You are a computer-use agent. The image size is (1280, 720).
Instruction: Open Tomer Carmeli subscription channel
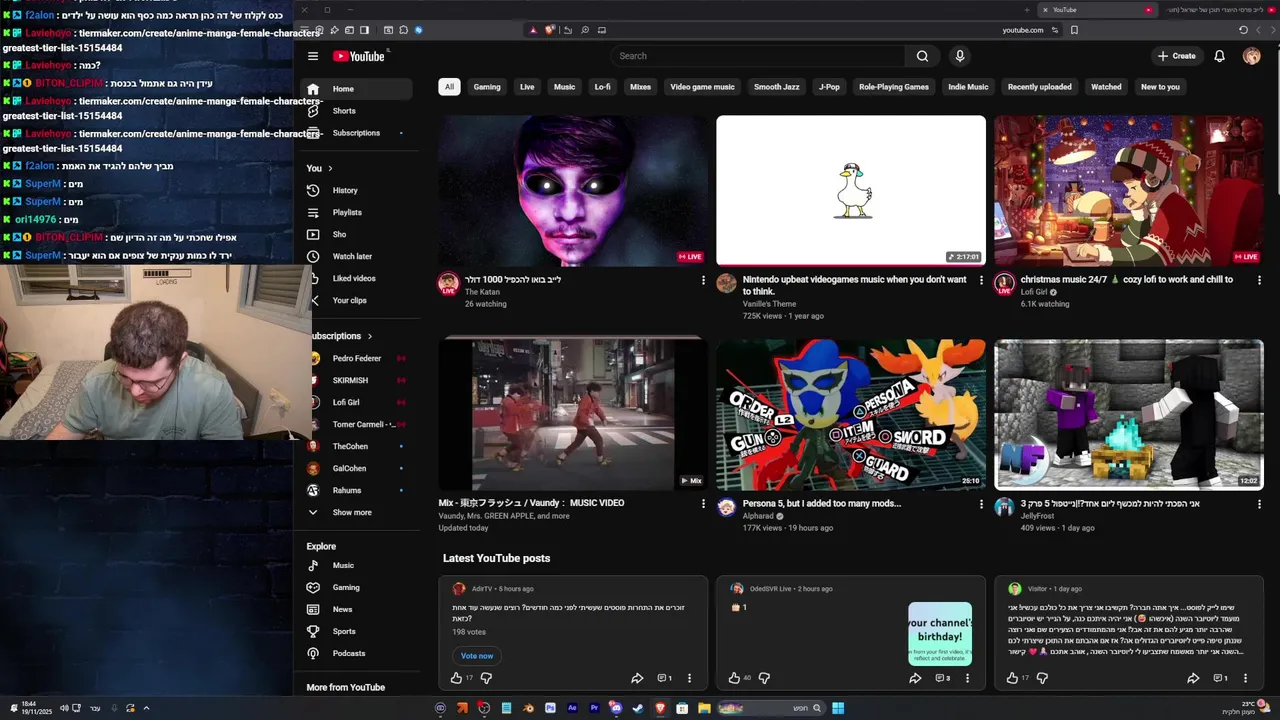pos(357,424)
